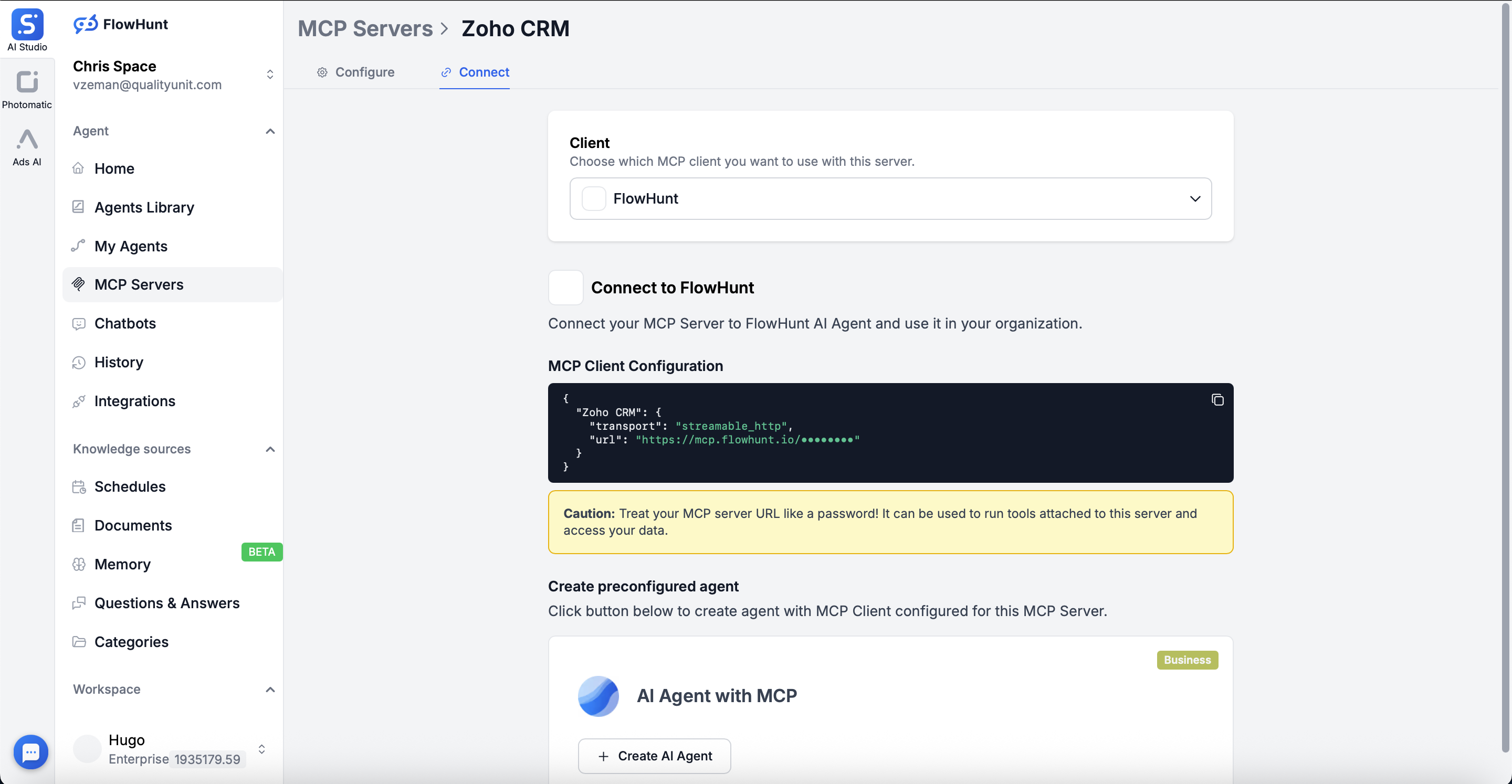Expand the Chris Space workspace switcher
Viewport: 1512px width, 784px height.
[270, 74]
